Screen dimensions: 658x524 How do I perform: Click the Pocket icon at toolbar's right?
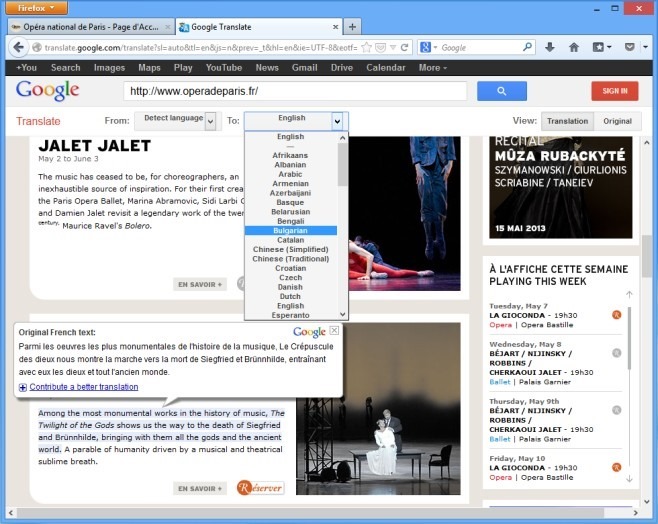coord(629,47)
